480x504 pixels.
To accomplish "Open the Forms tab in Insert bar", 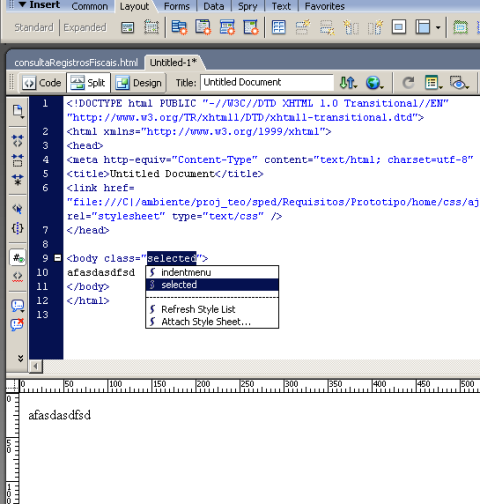I will (x=176, y=6).
